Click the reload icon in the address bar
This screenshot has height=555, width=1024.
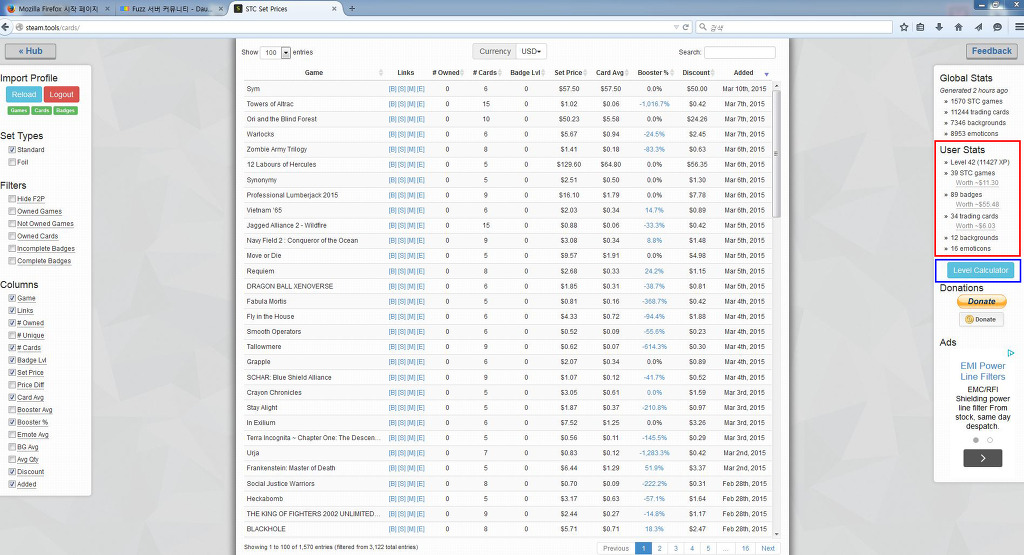click(686, 27)
